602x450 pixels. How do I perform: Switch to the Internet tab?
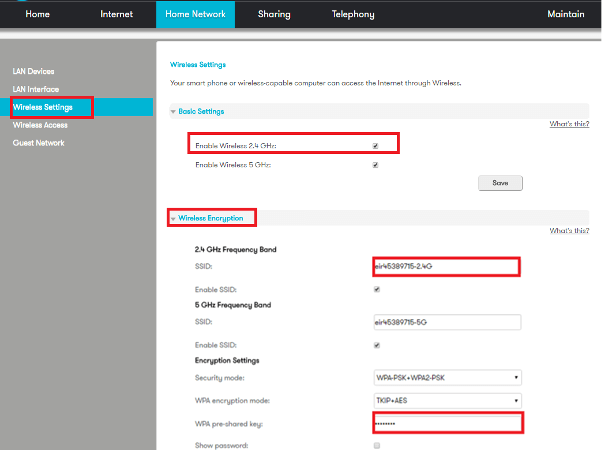117,14
